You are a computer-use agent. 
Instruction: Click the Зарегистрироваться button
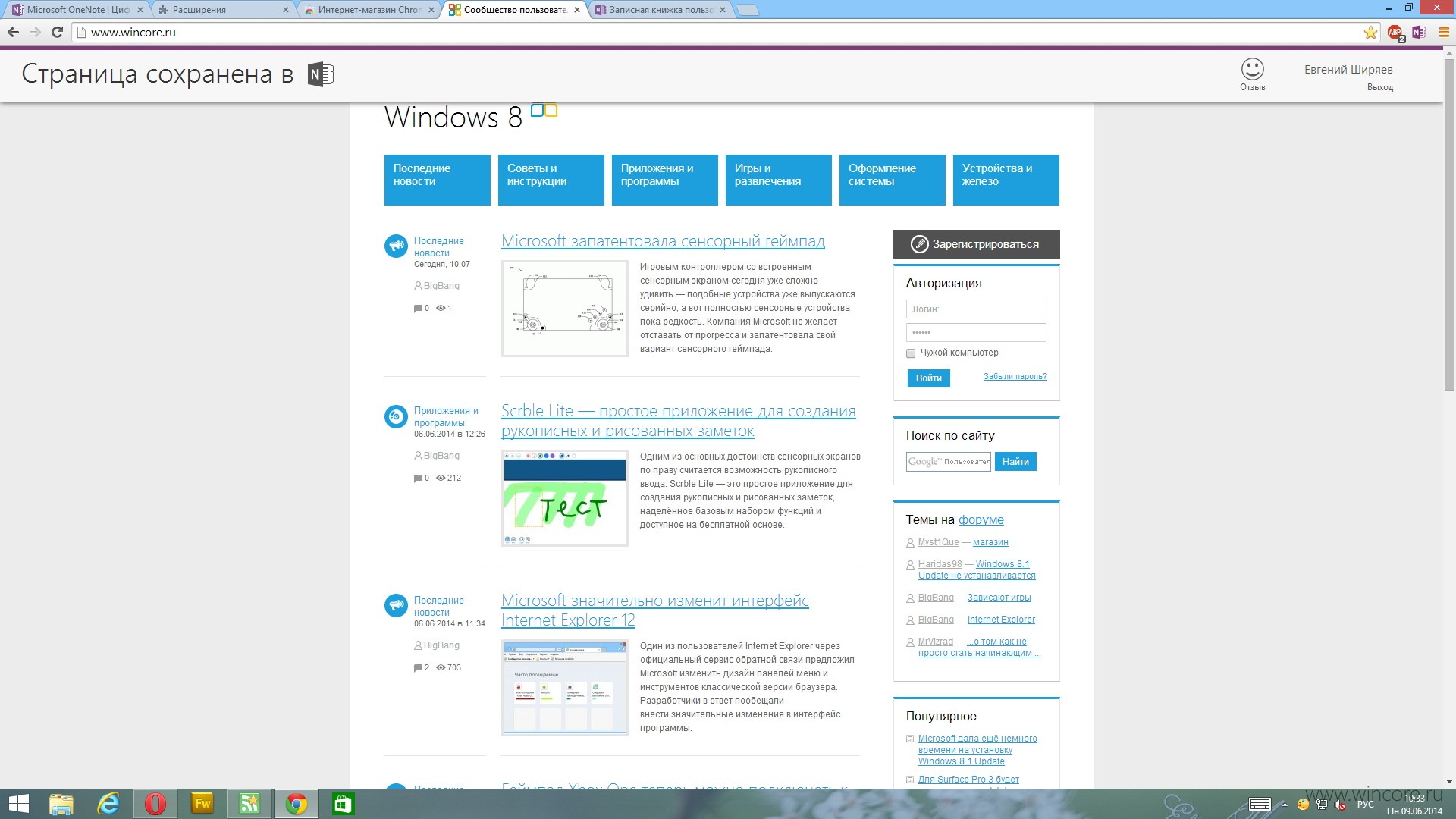(x=976, y=244)
